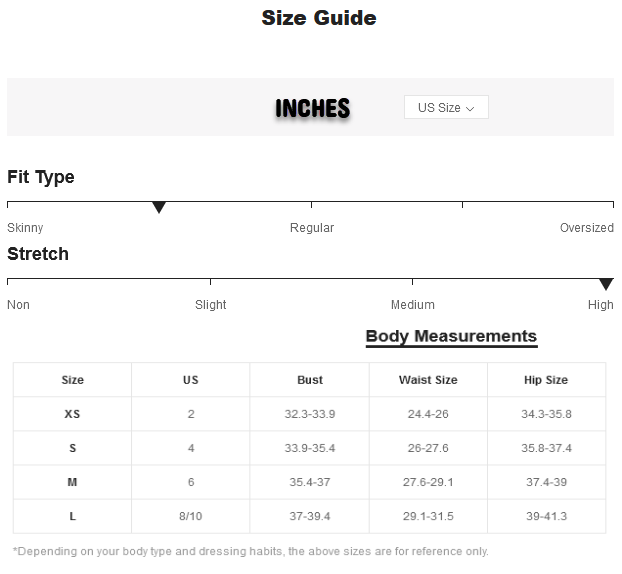Select the M size row label
This screenshot has height=574, width=622.
click(x=72, y=482)
